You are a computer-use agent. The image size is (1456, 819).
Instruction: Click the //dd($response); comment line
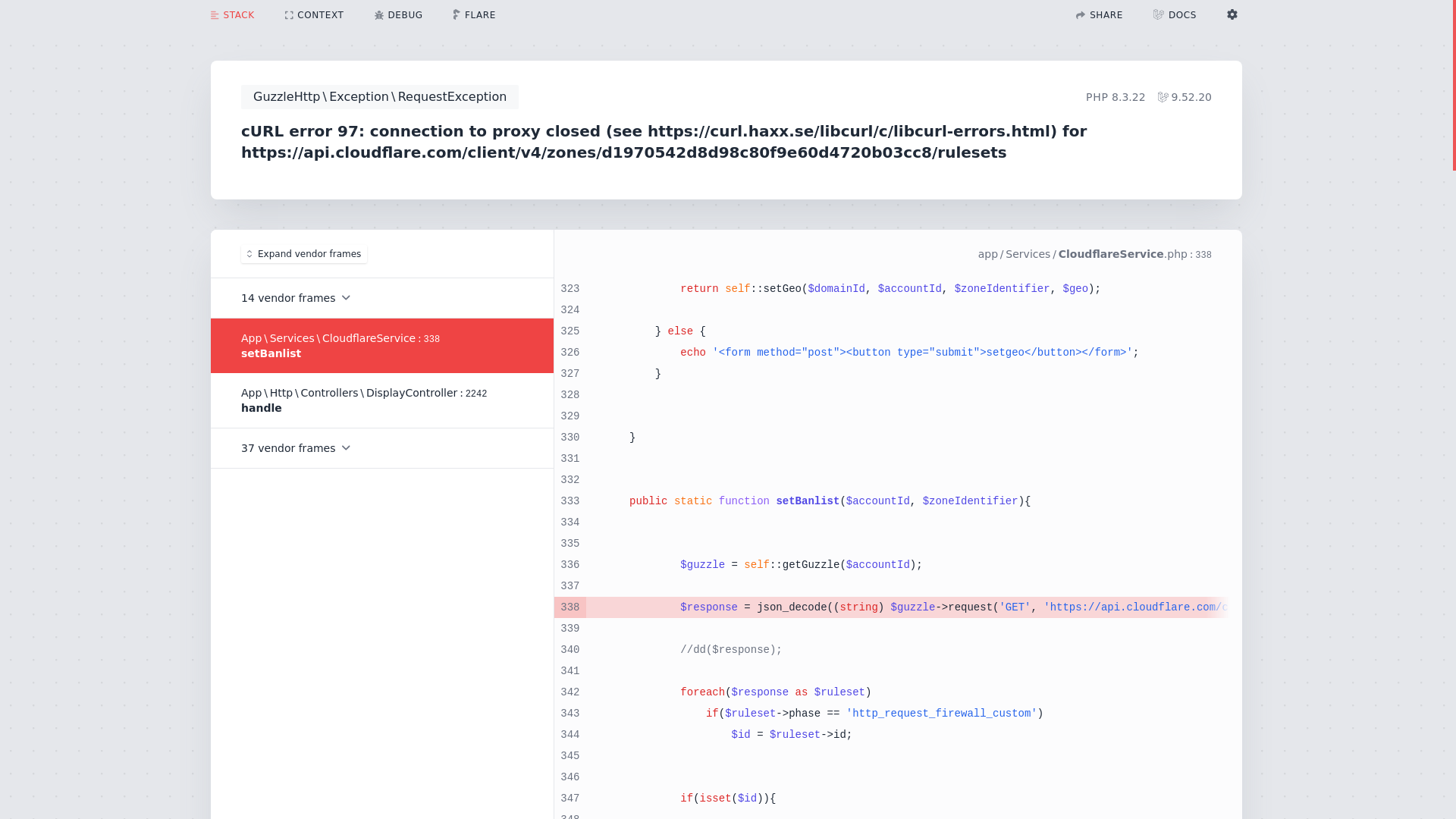(731, 650)
